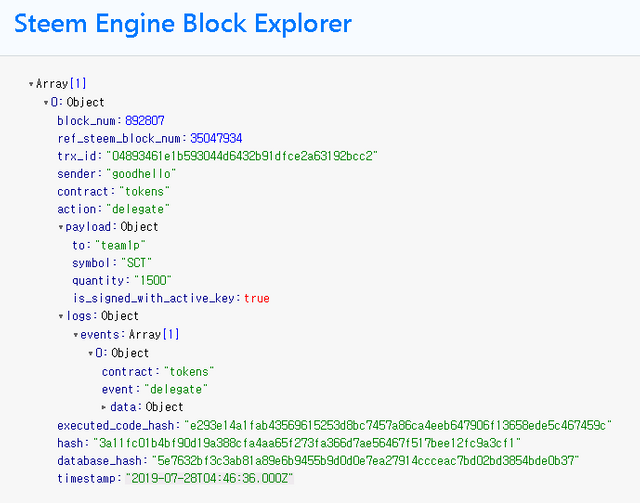This screenshot has height=503, width=640.
Task: Click the trx_id hash string
Action: point(242,156)
